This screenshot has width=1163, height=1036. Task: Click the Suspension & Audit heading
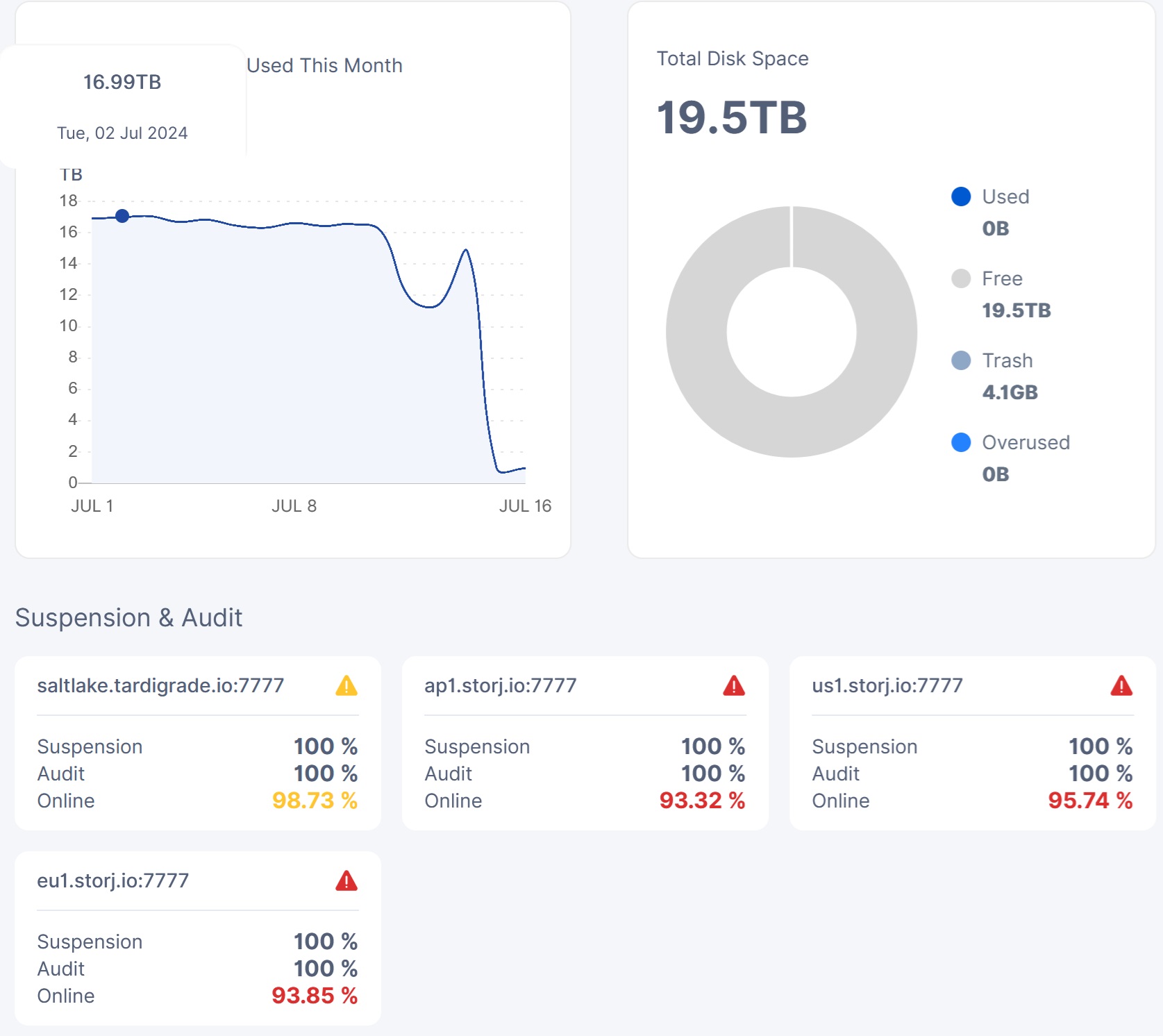[x=128, y=617]
